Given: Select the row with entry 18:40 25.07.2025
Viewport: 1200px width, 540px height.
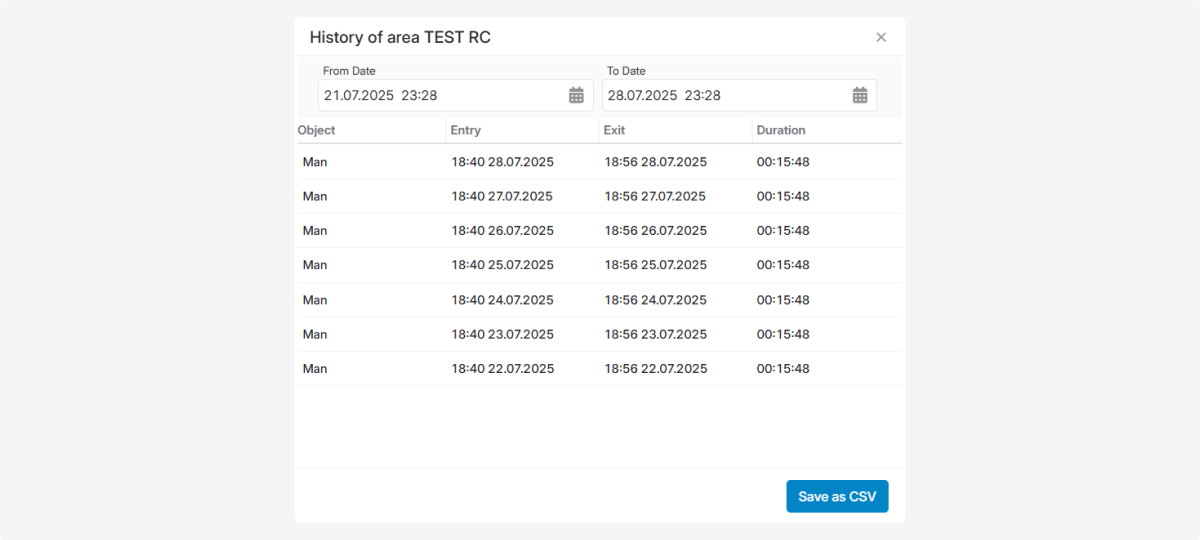Looking at the screenshot, I should point(502,265).
